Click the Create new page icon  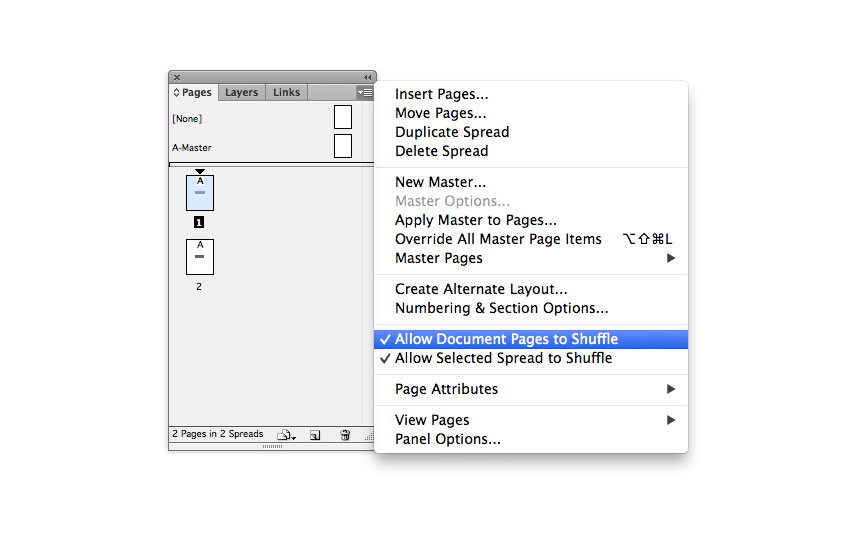coord(315,435)
